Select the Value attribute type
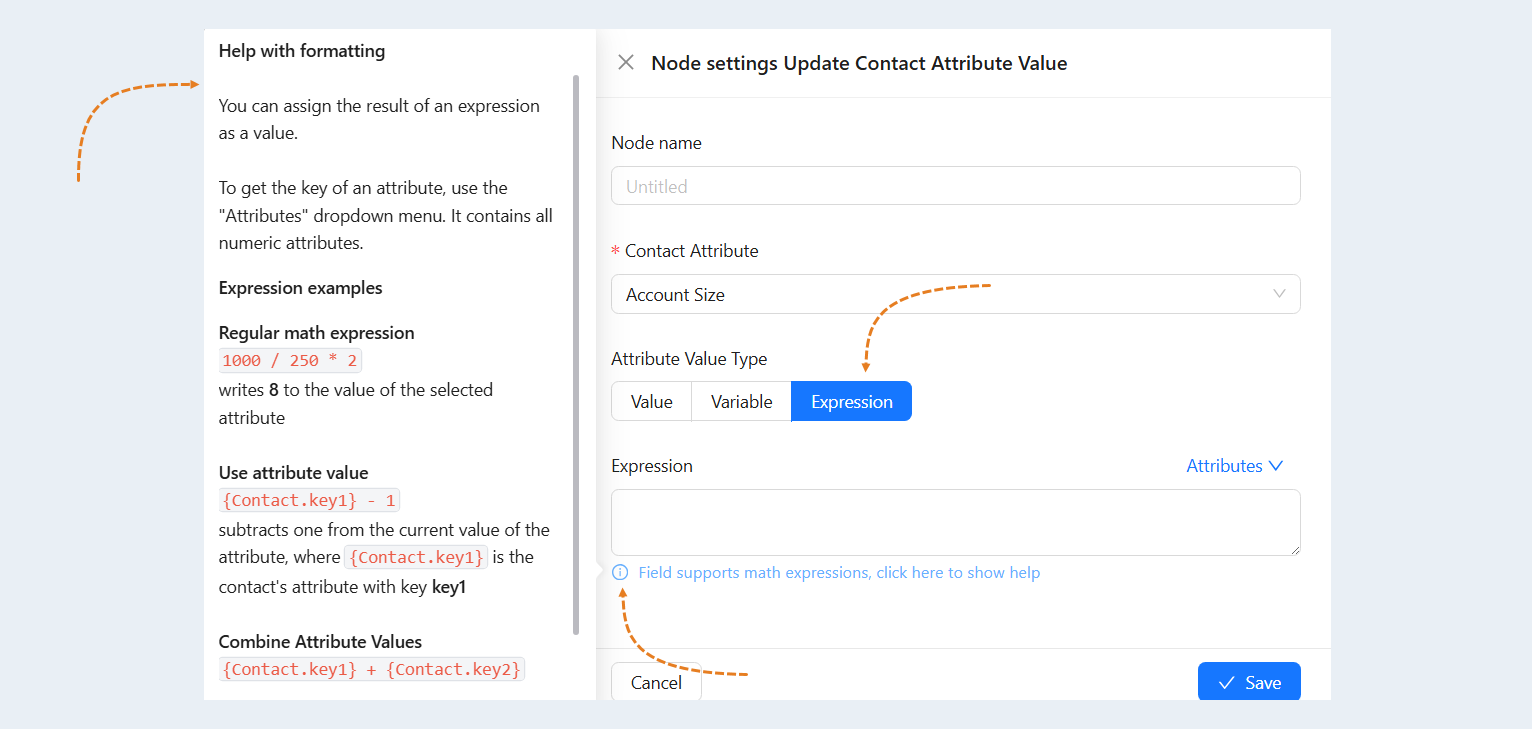 [652, 401]
